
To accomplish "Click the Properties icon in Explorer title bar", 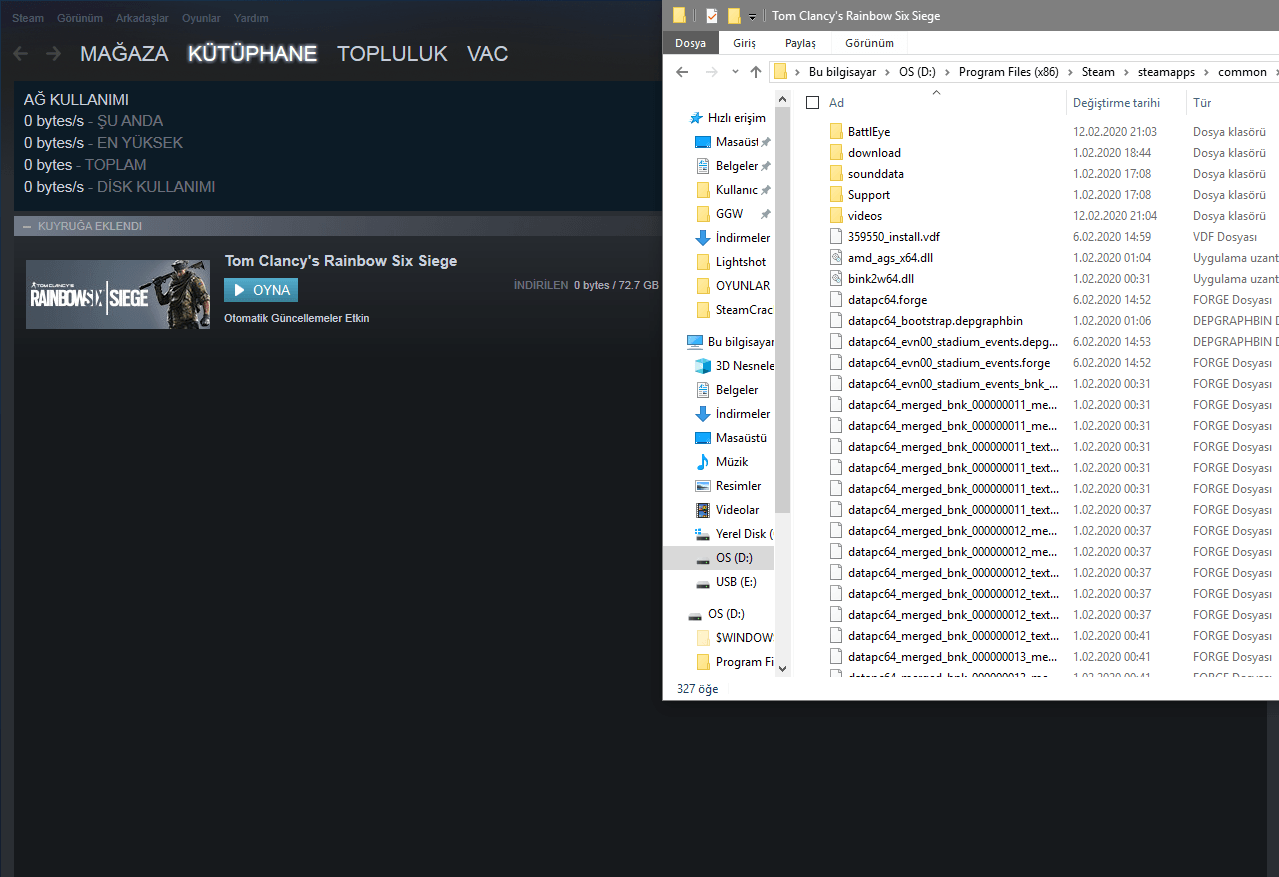I will 711,15.
